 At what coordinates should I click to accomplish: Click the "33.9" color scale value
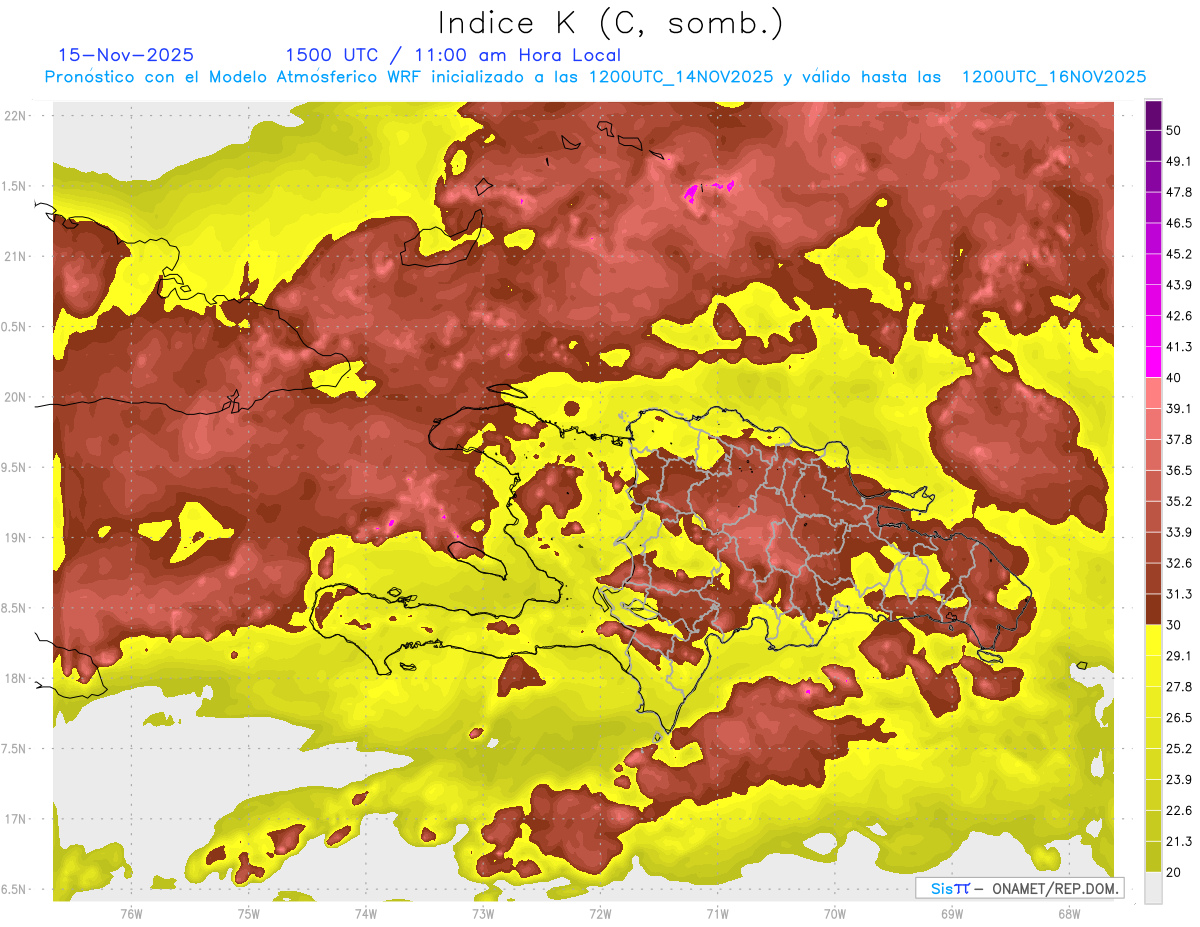tap(1179, 532)
